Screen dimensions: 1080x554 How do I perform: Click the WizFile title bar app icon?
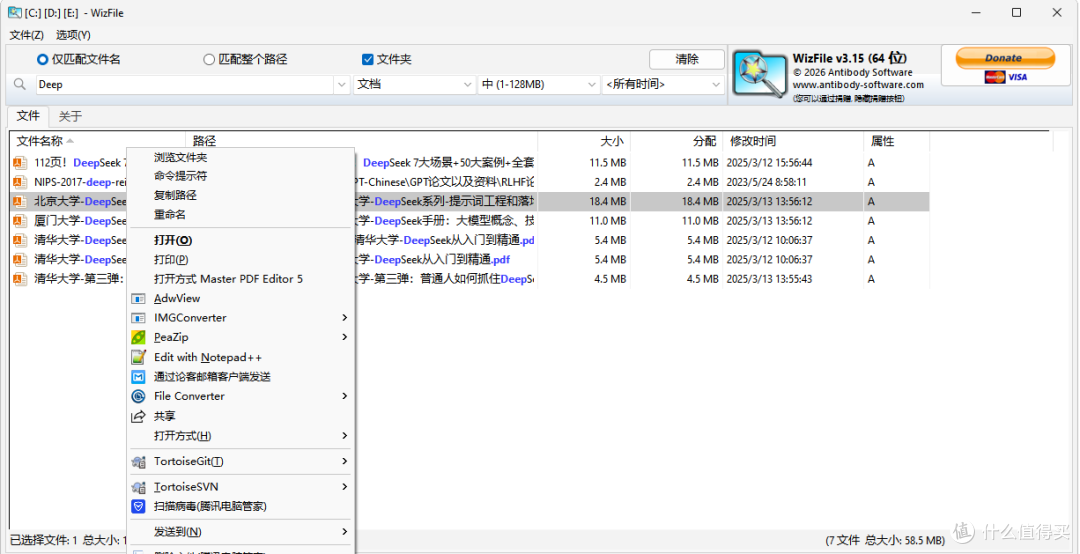[14, 12]
